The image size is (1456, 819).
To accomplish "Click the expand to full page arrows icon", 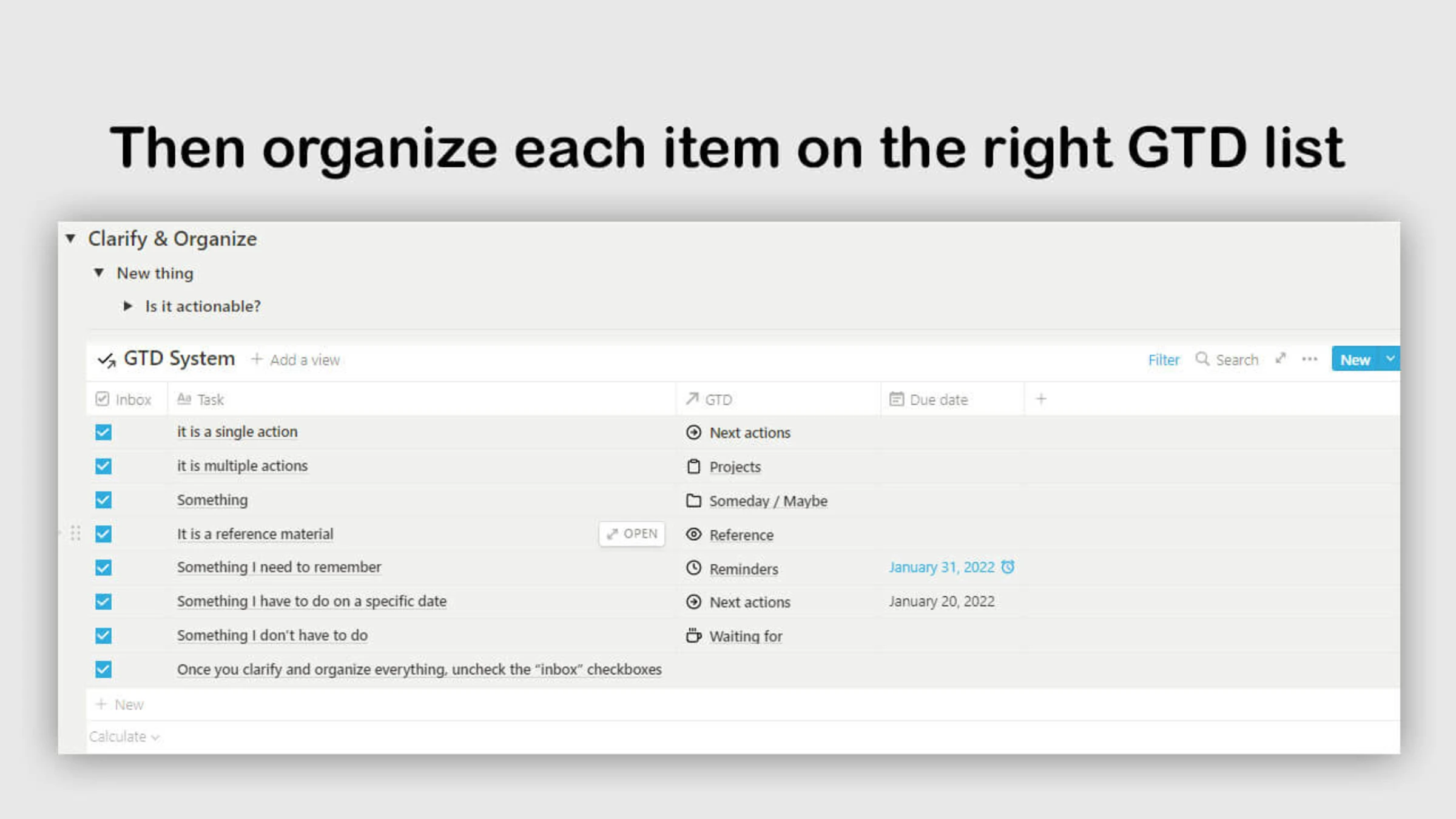I will point(1280,359).
